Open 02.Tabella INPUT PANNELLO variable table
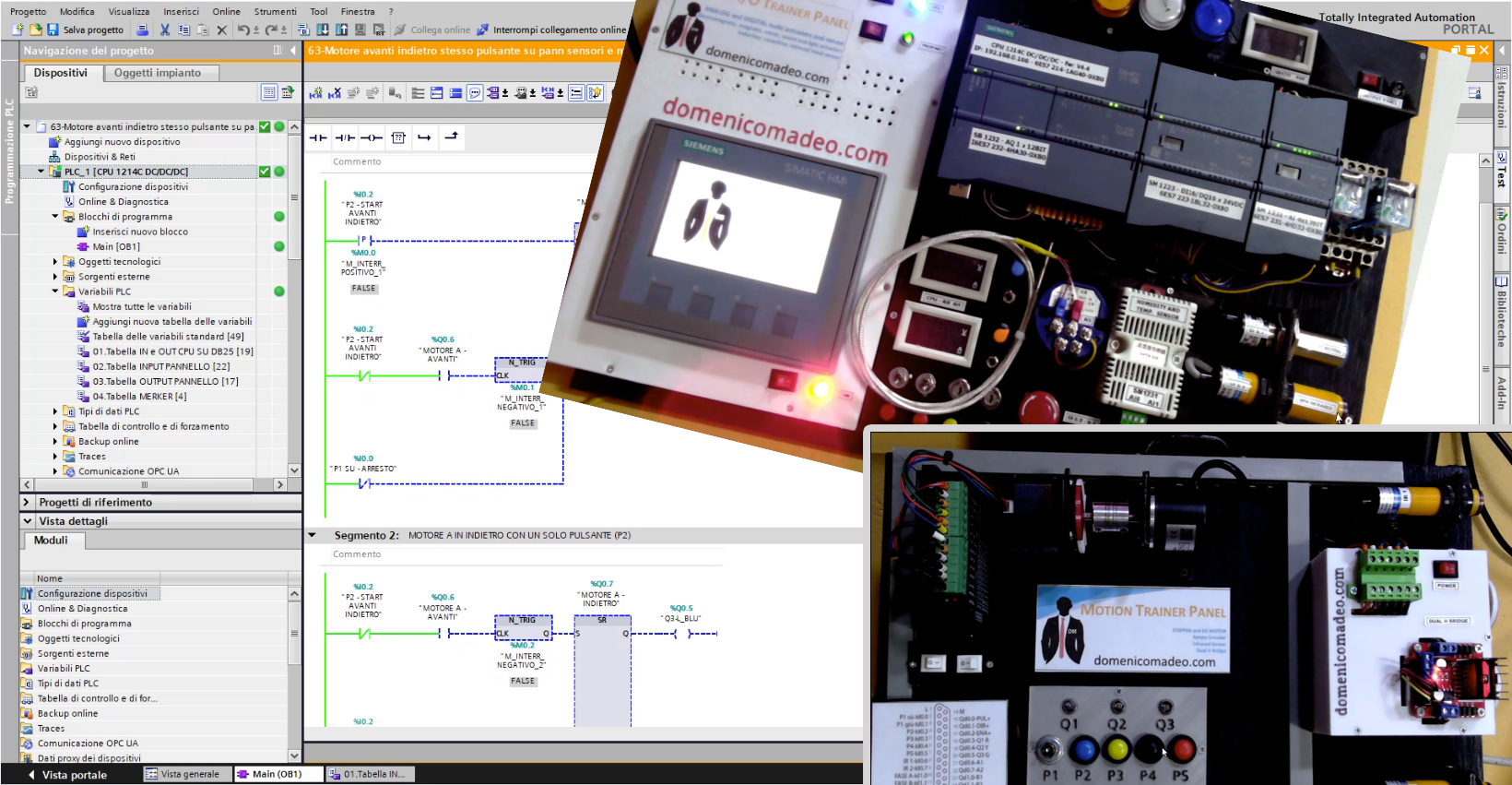Viewport: 1512px width, 785px height. click(161, 366)
